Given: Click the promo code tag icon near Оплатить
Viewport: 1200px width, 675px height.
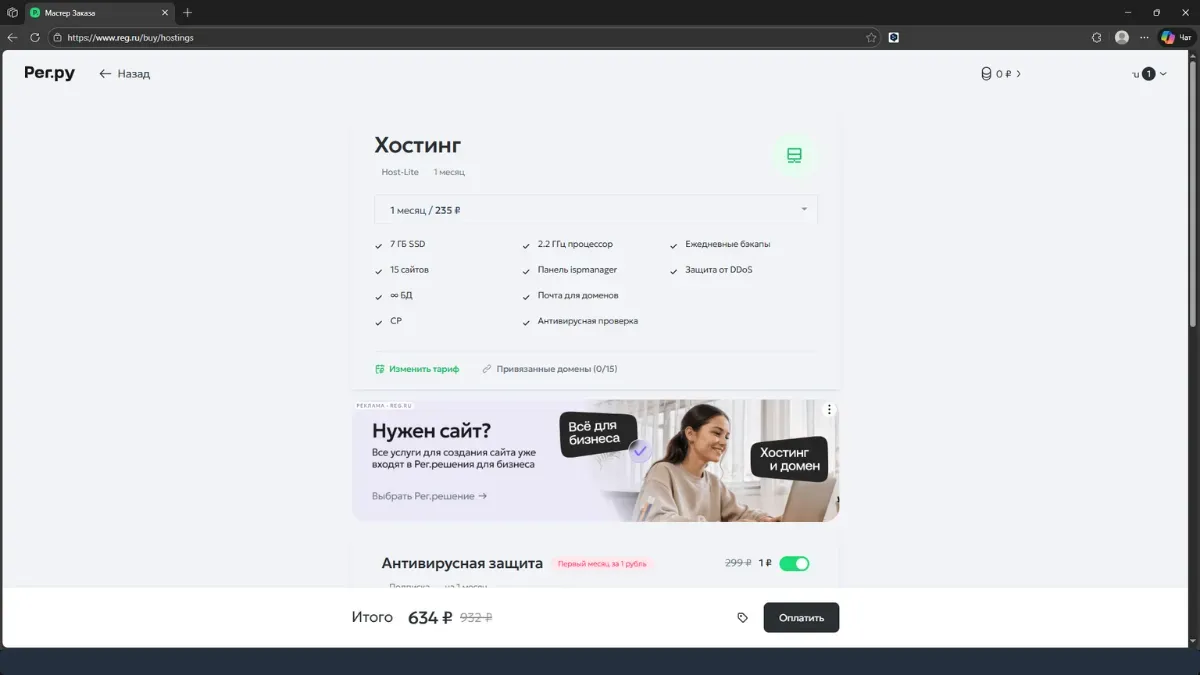Looking at the screenshot, I should point(742,617).
